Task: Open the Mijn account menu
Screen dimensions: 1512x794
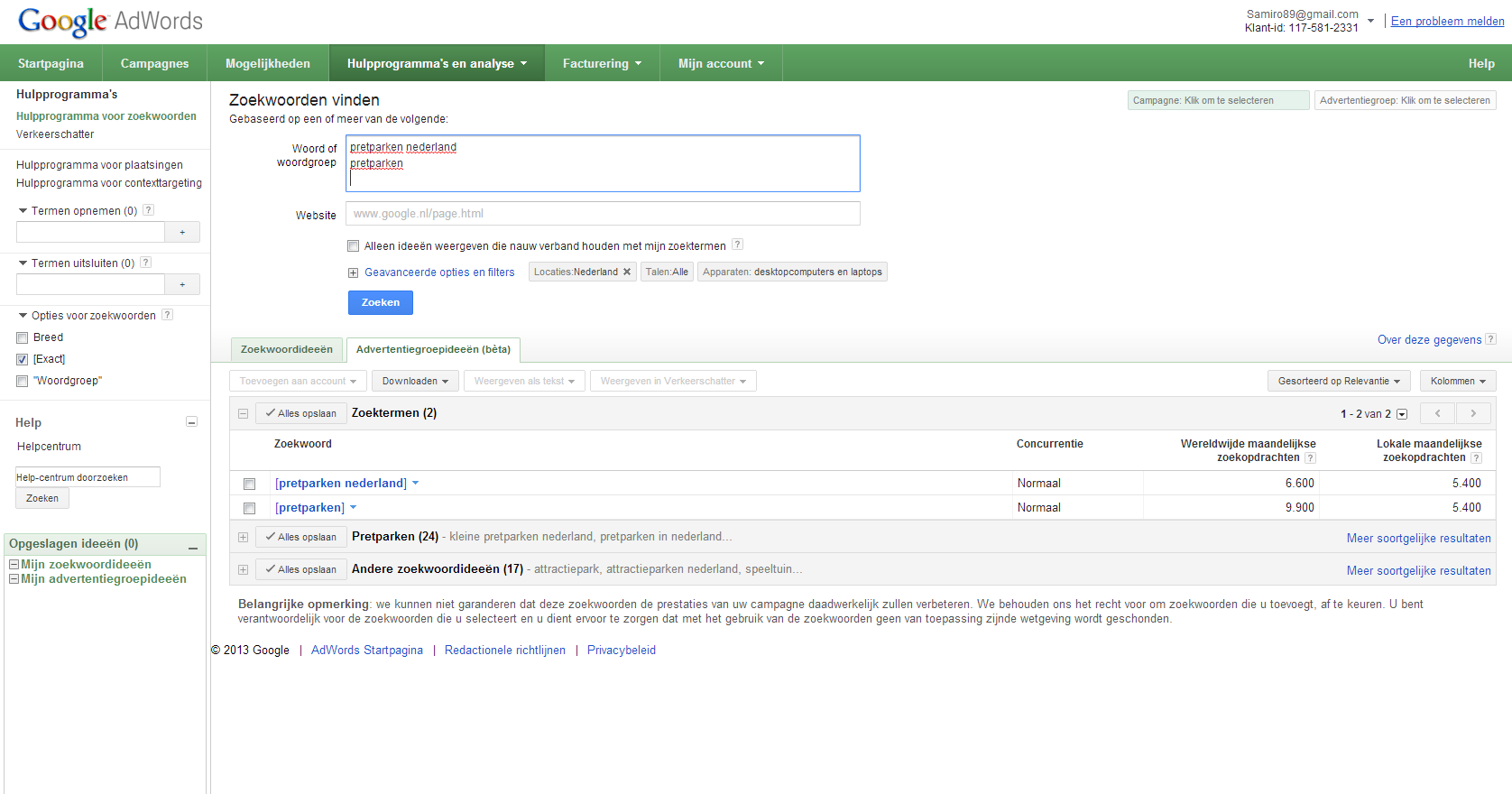Action: (721, 63)
